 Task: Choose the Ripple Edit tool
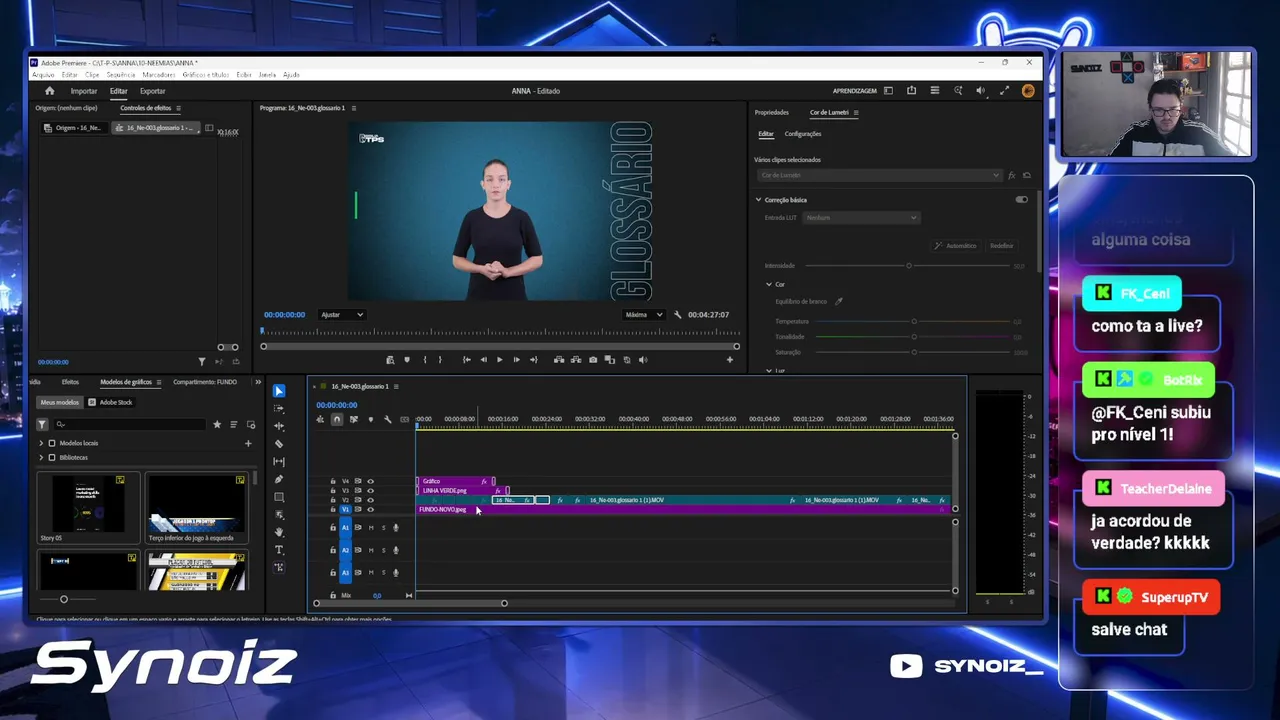(x=279, y=426)
